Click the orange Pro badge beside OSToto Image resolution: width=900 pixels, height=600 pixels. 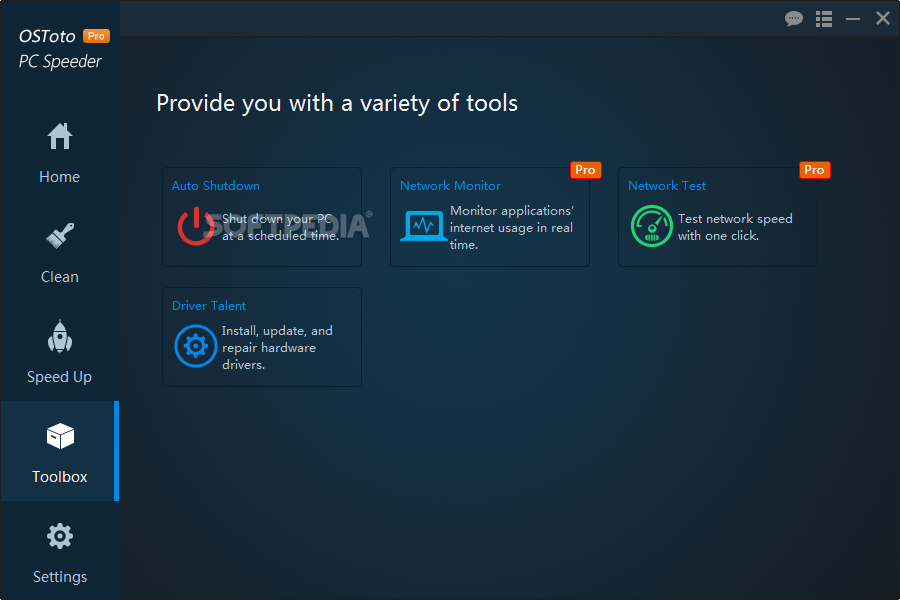[96, 36]
